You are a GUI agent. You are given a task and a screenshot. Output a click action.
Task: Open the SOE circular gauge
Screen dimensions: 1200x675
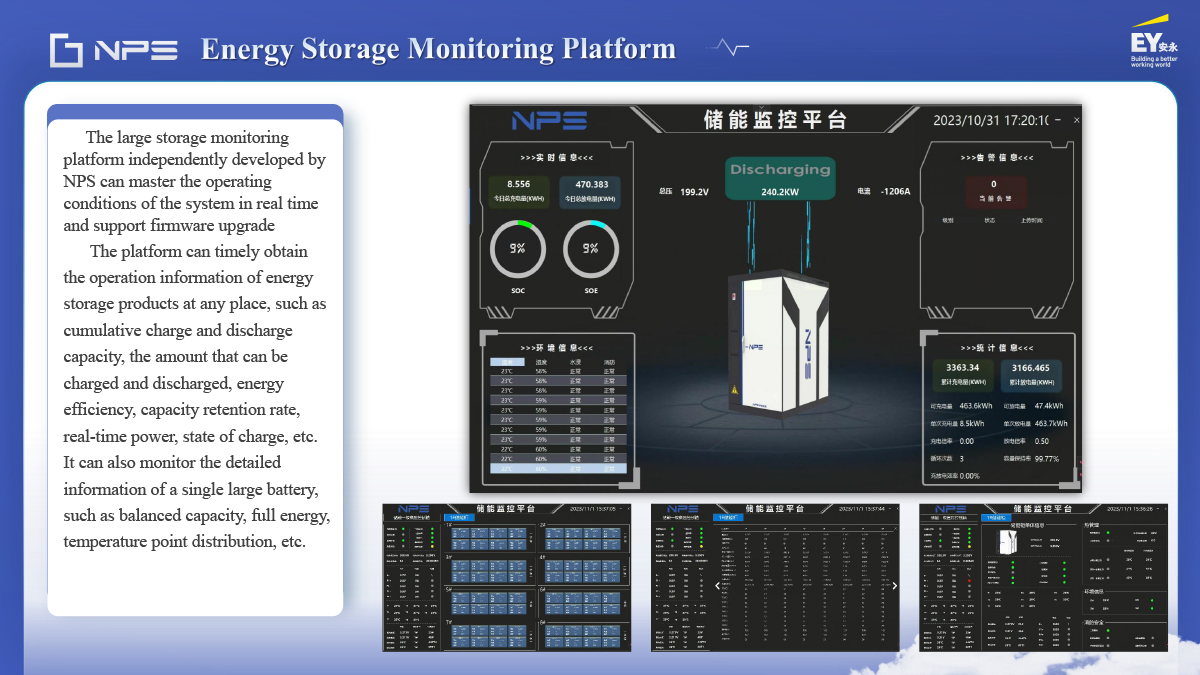(591, 249)
